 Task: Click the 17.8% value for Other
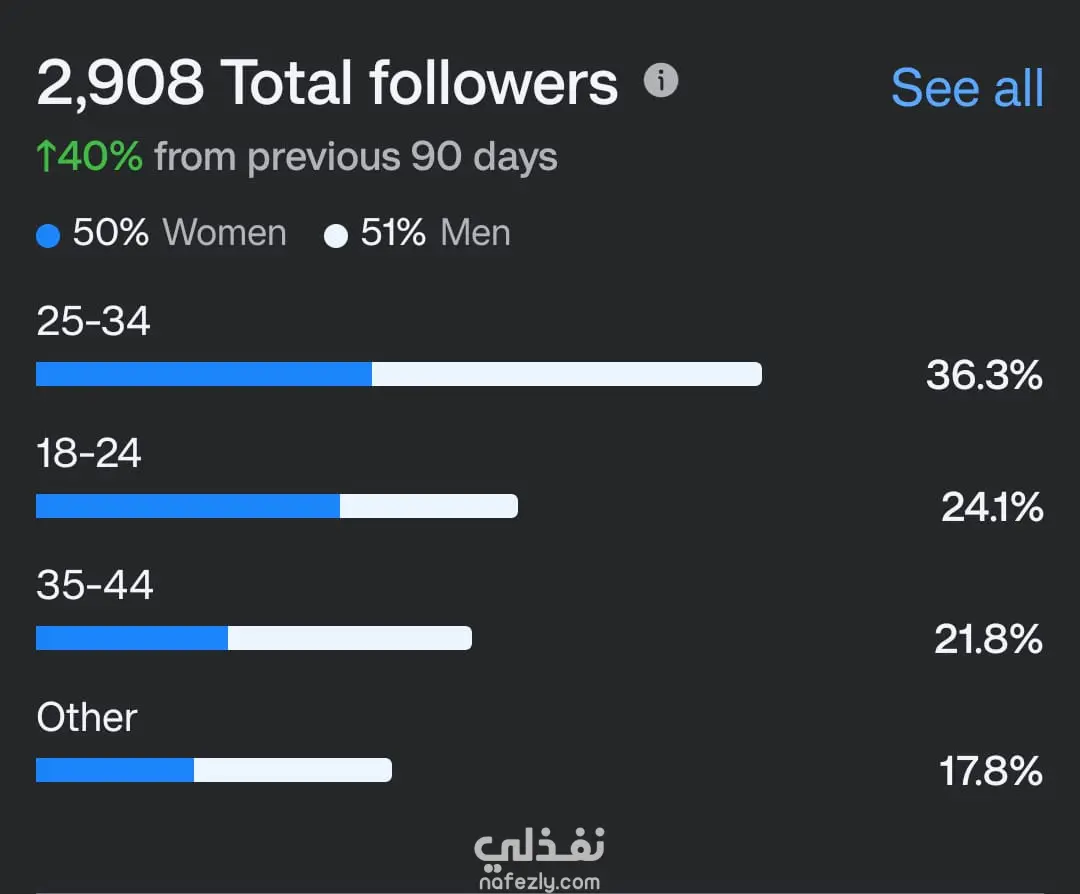(x=990, y=771)
